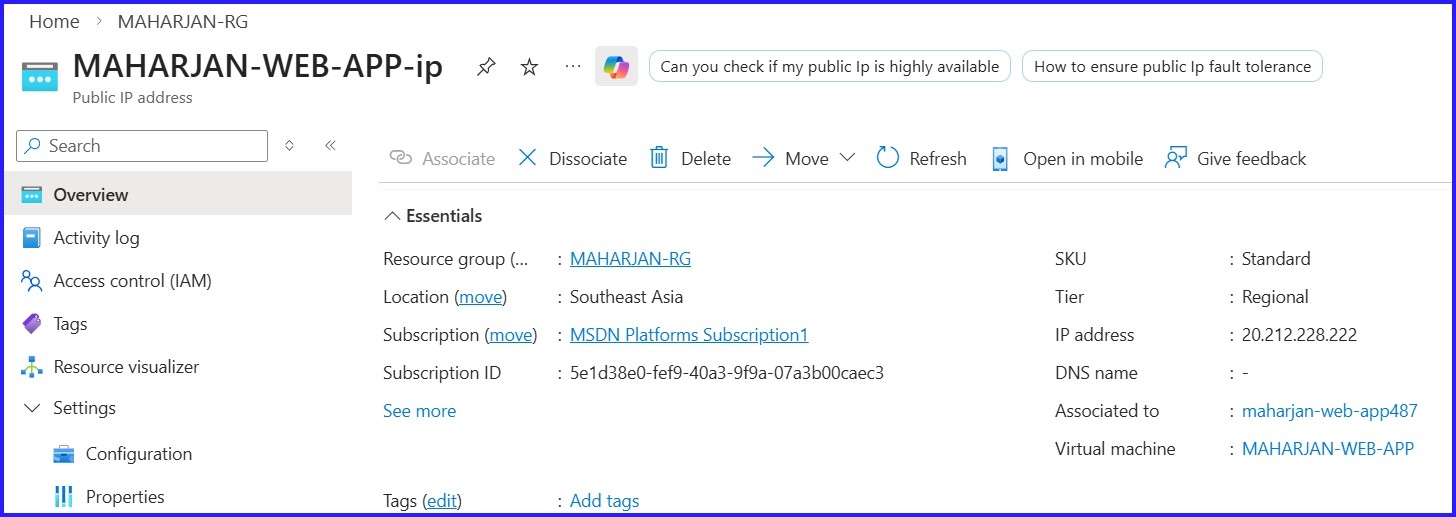Select the IP address 20.212.228.222
Image resolution: width=1456 pixels, height=517 pixels.
(x=1299, y=335)
